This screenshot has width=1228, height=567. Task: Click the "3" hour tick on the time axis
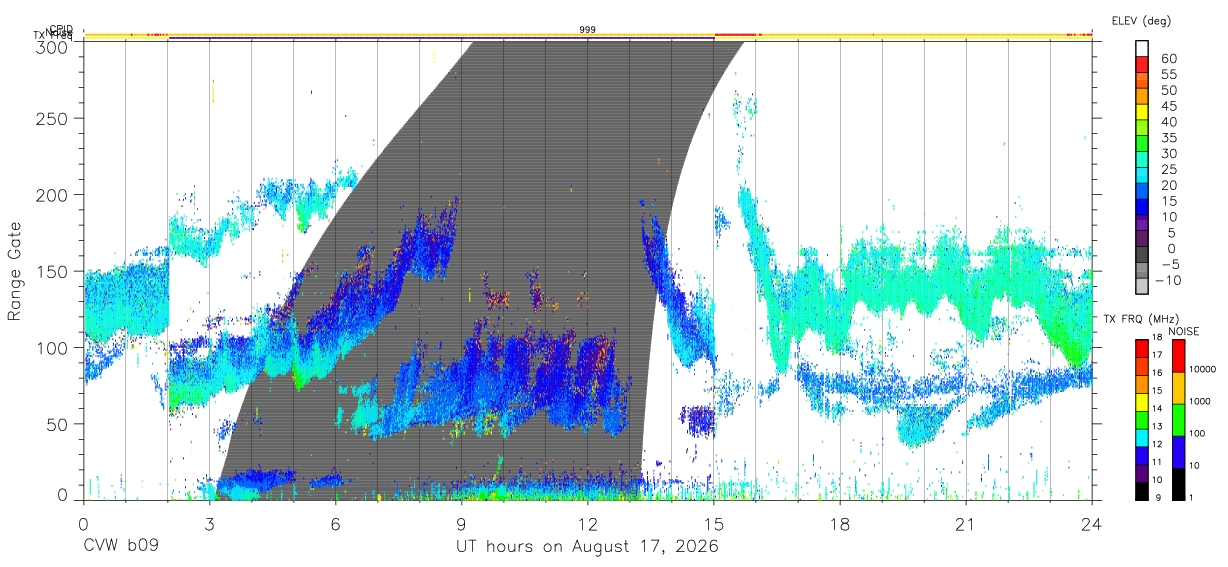[210, 522]
